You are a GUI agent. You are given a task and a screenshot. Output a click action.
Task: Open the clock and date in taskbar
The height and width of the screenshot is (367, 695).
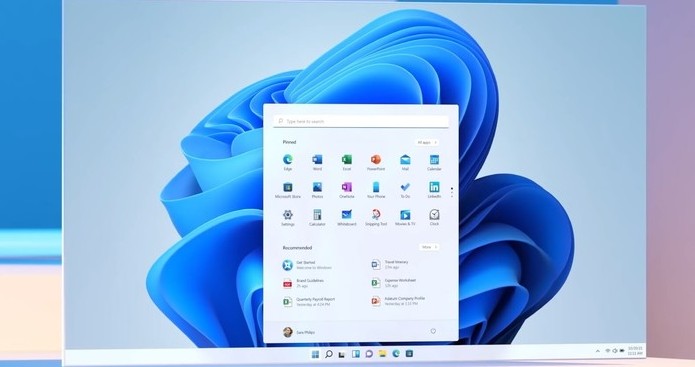tap(635, 351)
